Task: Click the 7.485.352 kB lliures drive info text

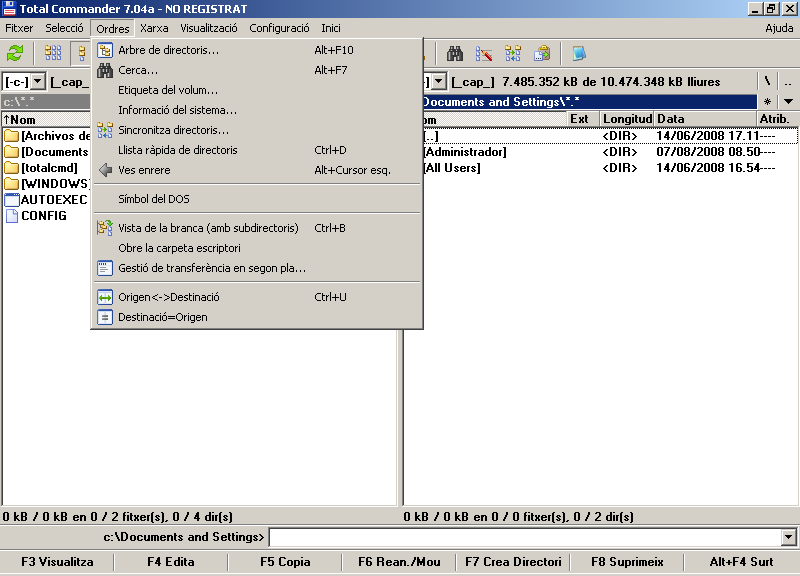Action: pyautogui.click(x=611, y=82)
